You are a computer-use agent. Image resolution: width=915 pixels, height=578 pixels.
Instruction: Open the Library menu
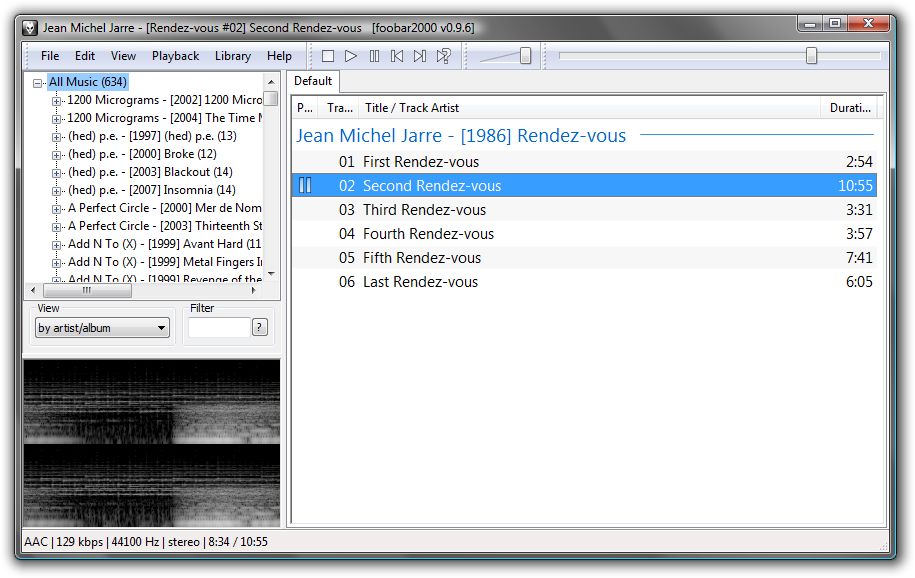click(x=232, y=56)
